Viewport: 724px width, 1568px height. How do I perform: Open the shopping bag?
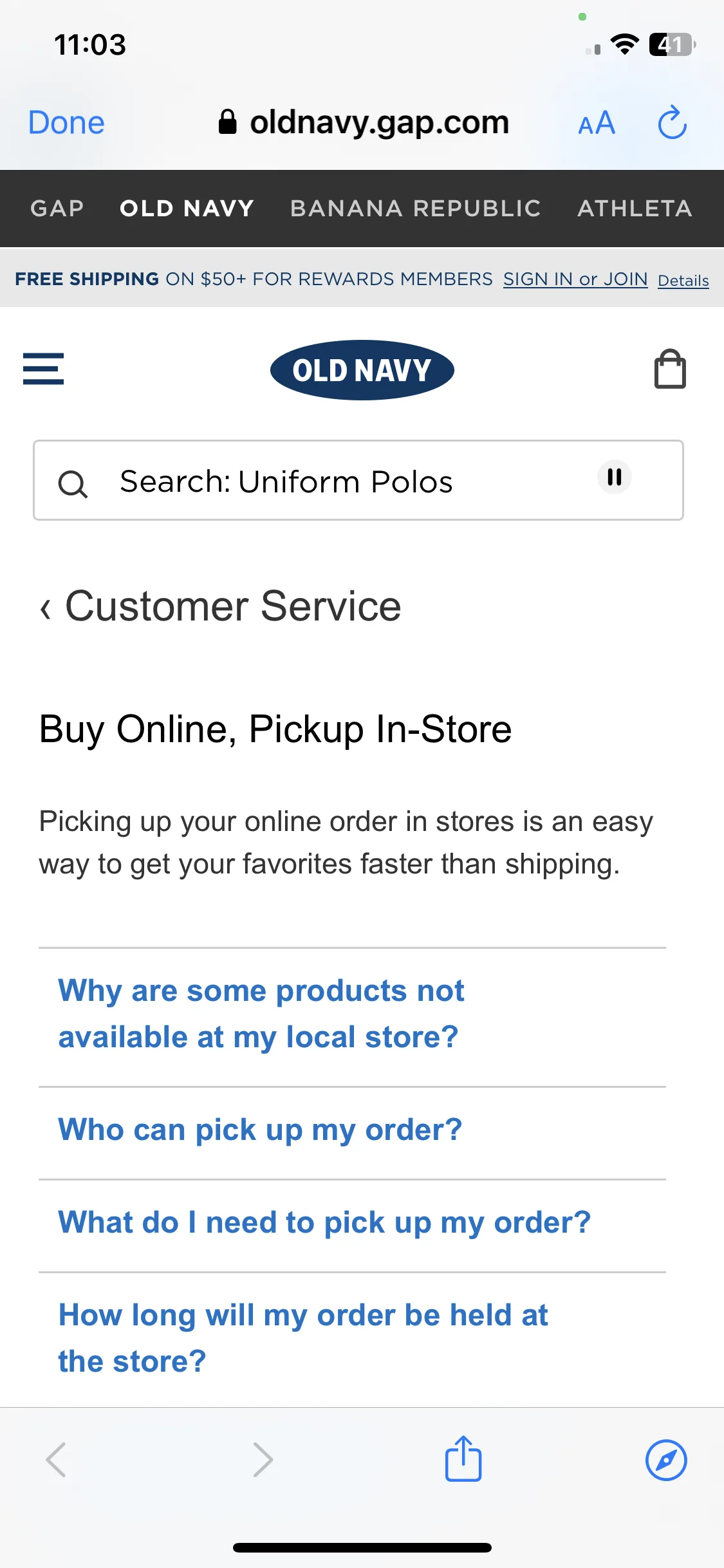(670, 369)
